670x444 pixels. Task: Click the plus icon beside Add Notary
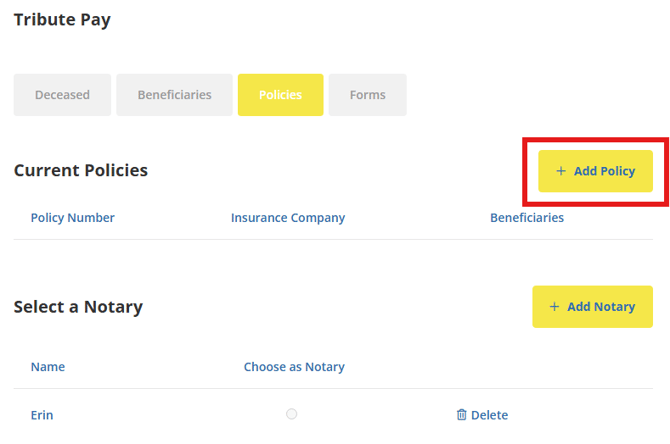pyautogui.click(x=554, y=307)
